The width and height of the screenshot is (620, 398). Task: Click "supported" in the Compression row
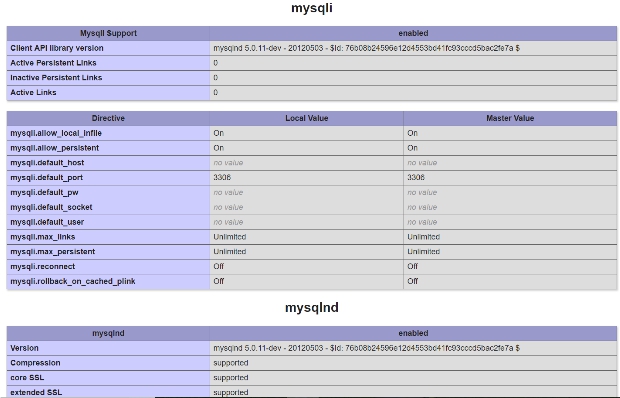coord(231,363)
